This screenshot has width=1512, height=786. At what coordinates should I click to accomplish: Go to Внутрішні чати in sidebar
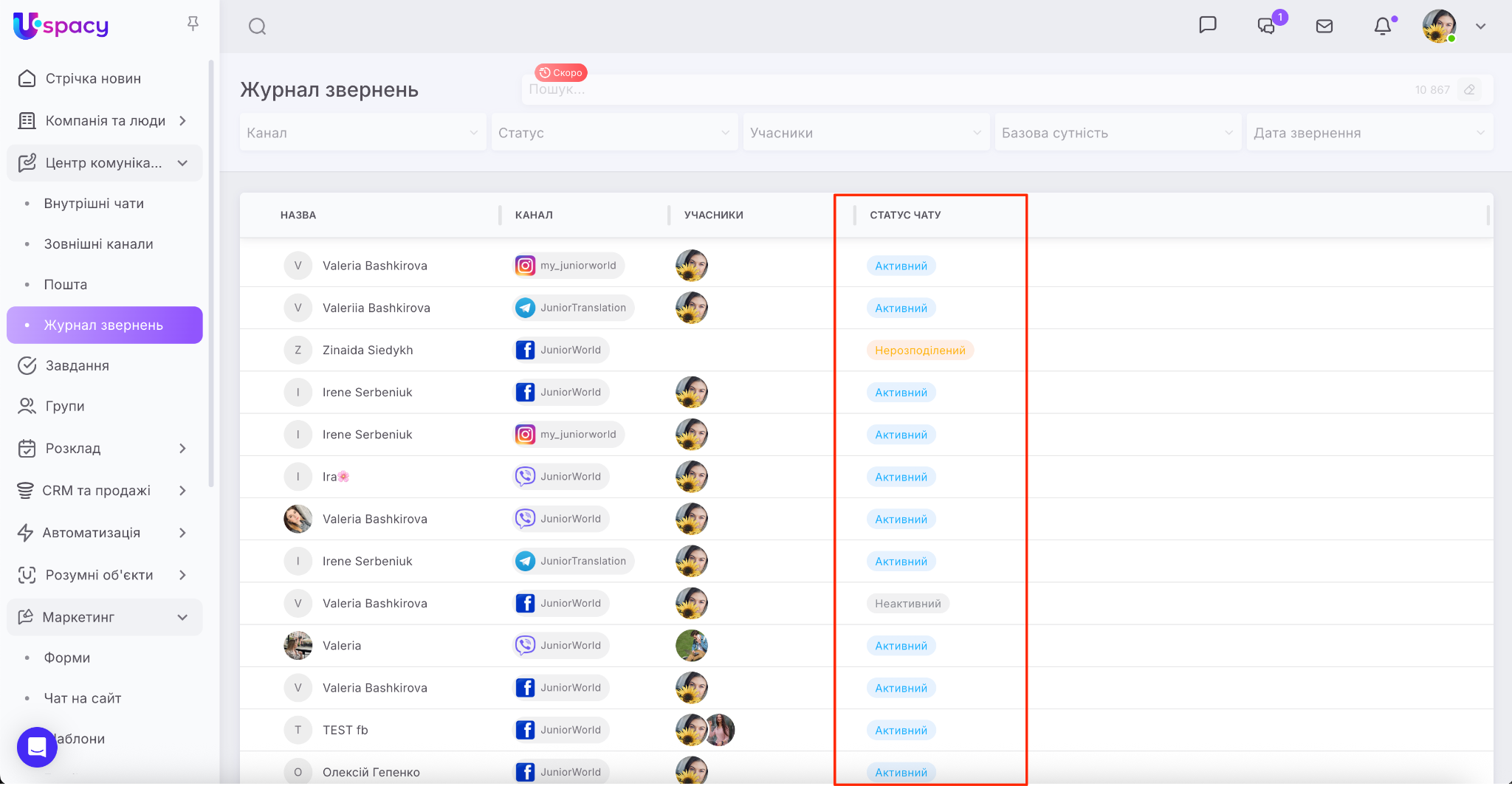click(x=94, y=204)
